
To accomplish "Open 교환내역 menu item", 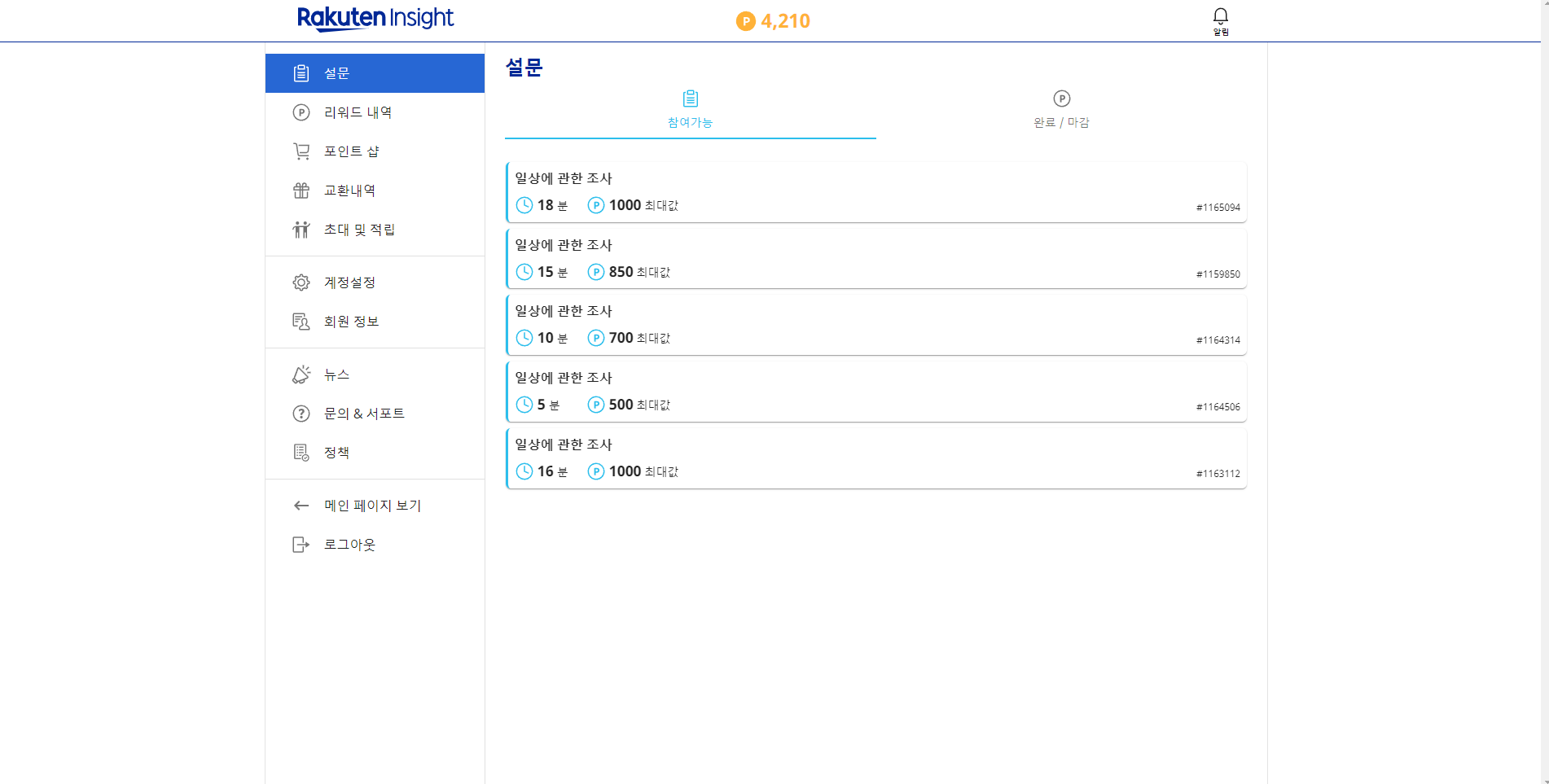I will click(375, 191).
